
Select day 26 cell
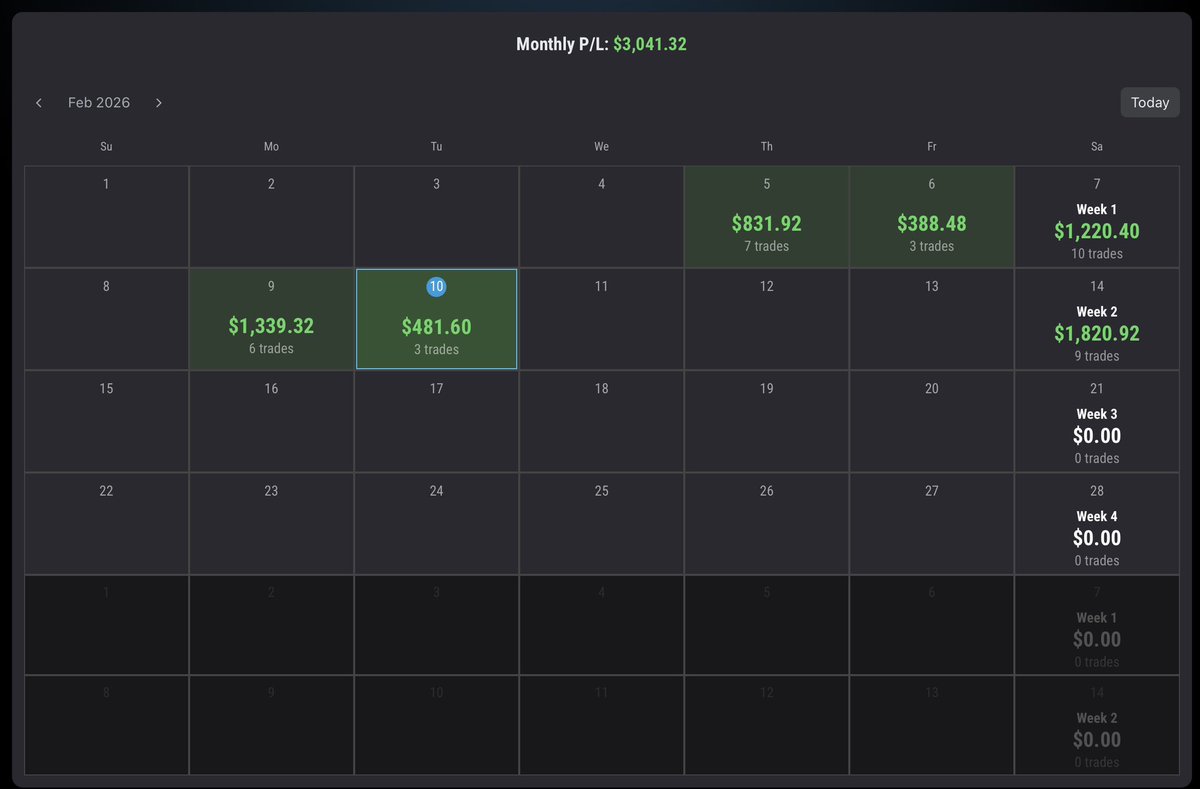[767, 523]
